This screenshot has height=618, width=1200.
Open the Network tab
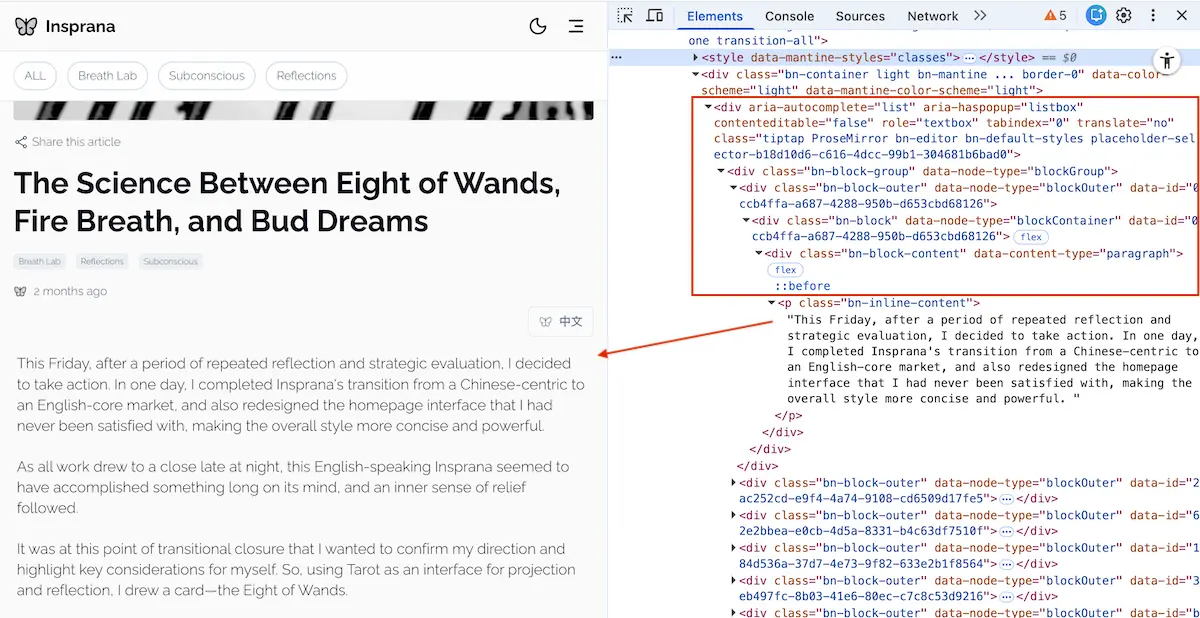point(932,16)
